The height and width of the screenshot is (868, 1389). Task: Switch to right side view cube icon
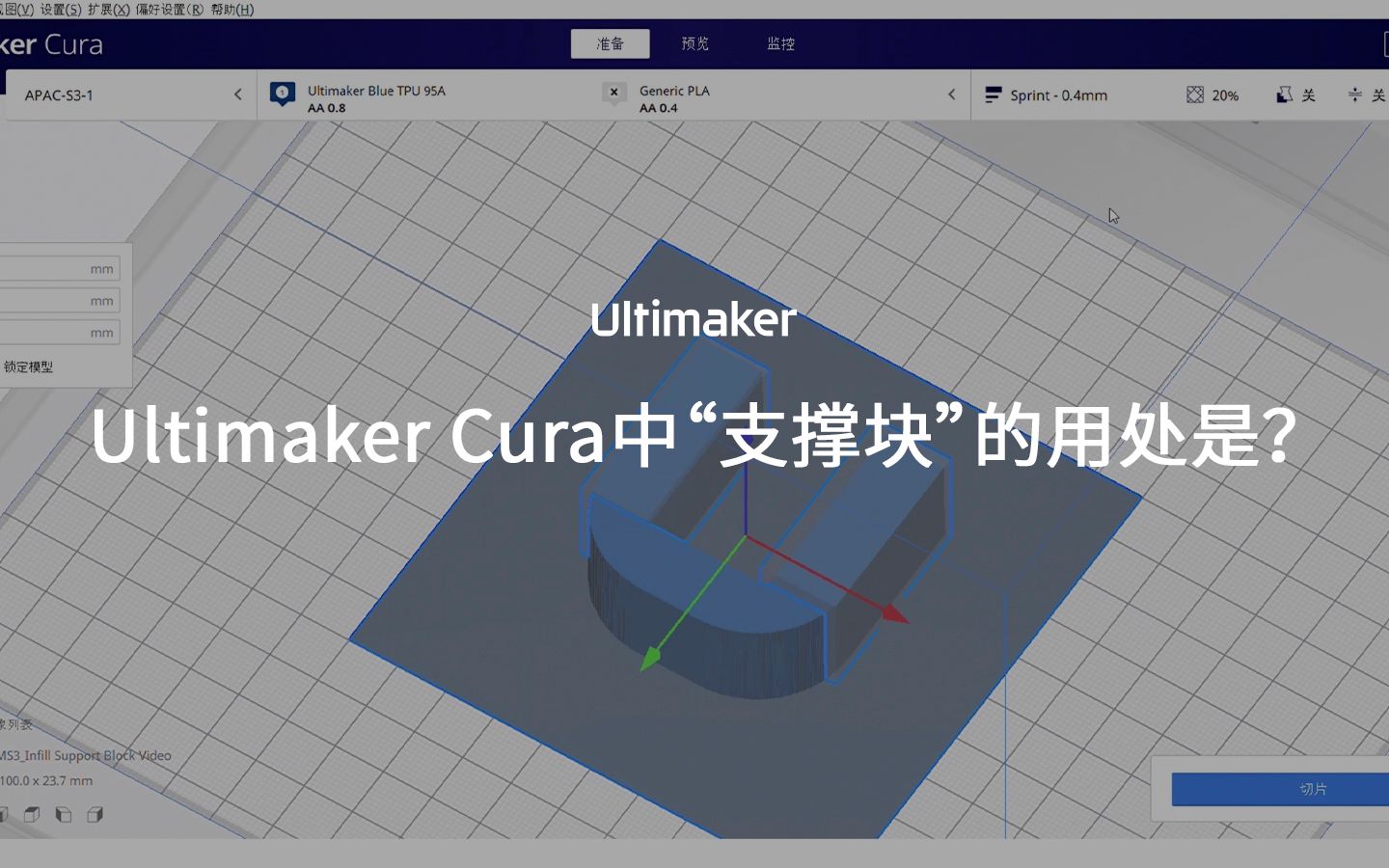95,815
